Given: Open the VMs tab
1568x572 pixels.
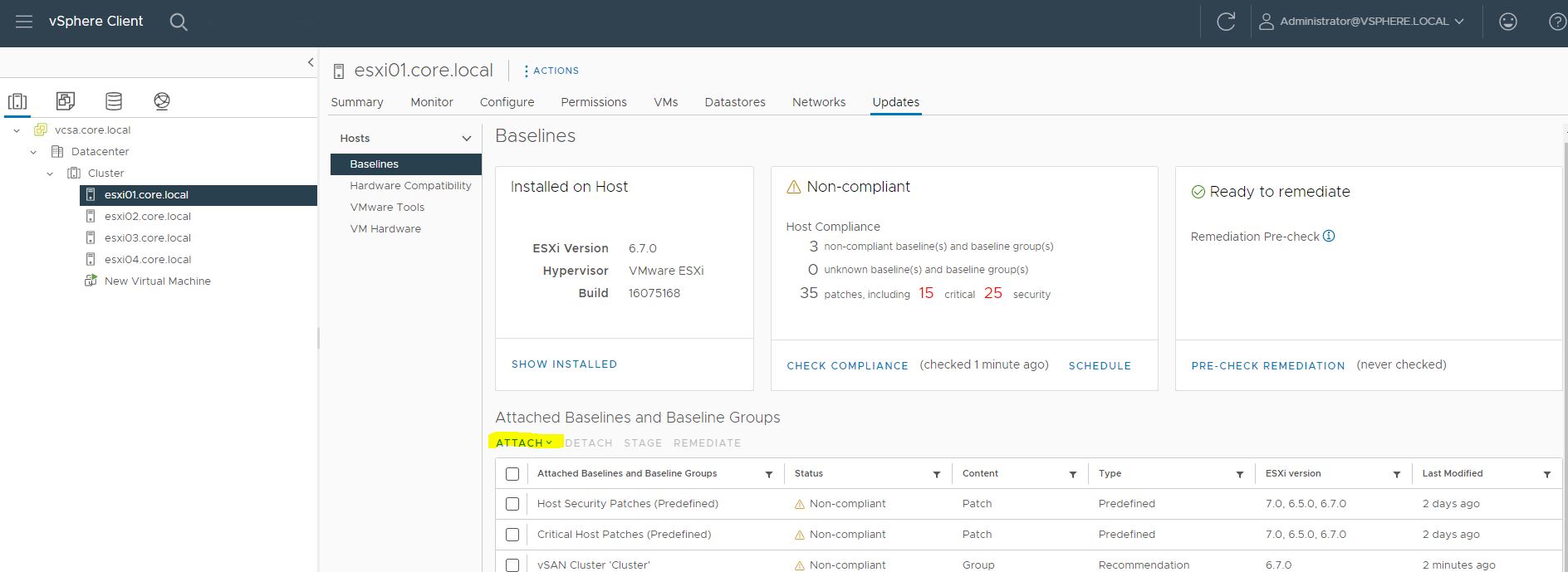Looking at the screenshot, I should click(x=666, y=102).
